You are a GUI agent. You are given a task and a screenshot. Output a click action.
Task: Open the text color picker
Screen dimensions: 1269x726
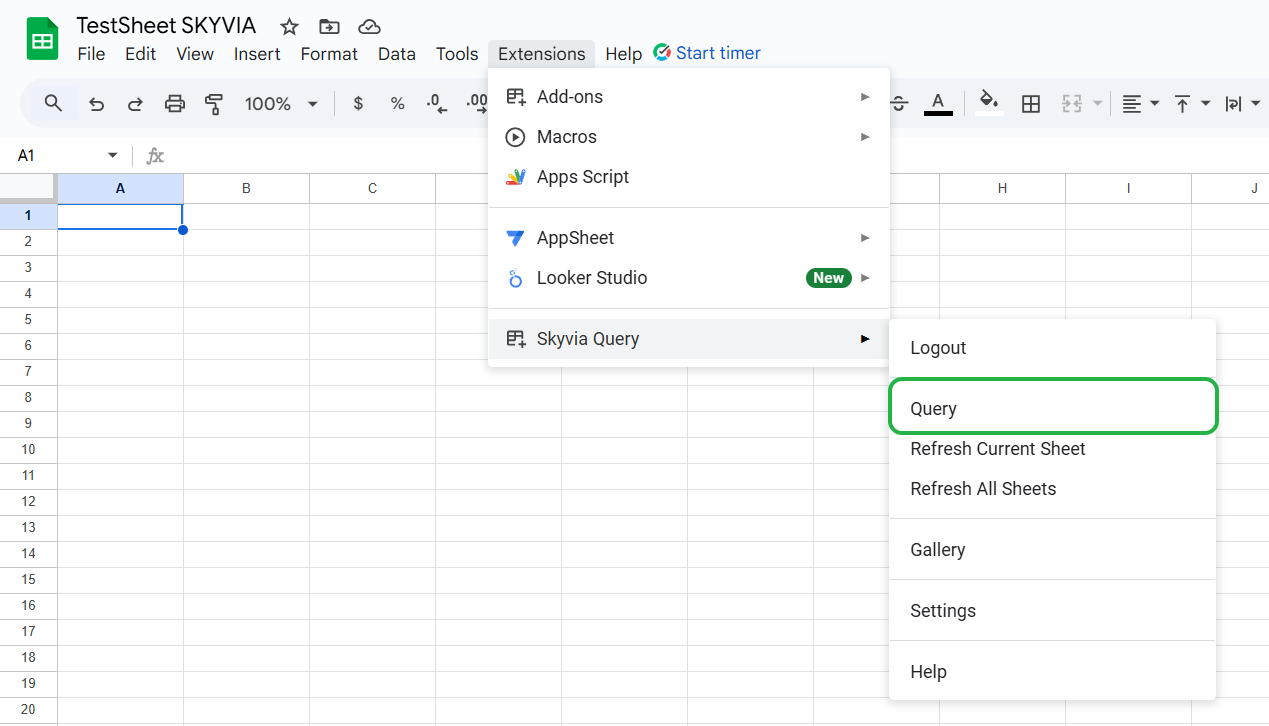[938, 103]
